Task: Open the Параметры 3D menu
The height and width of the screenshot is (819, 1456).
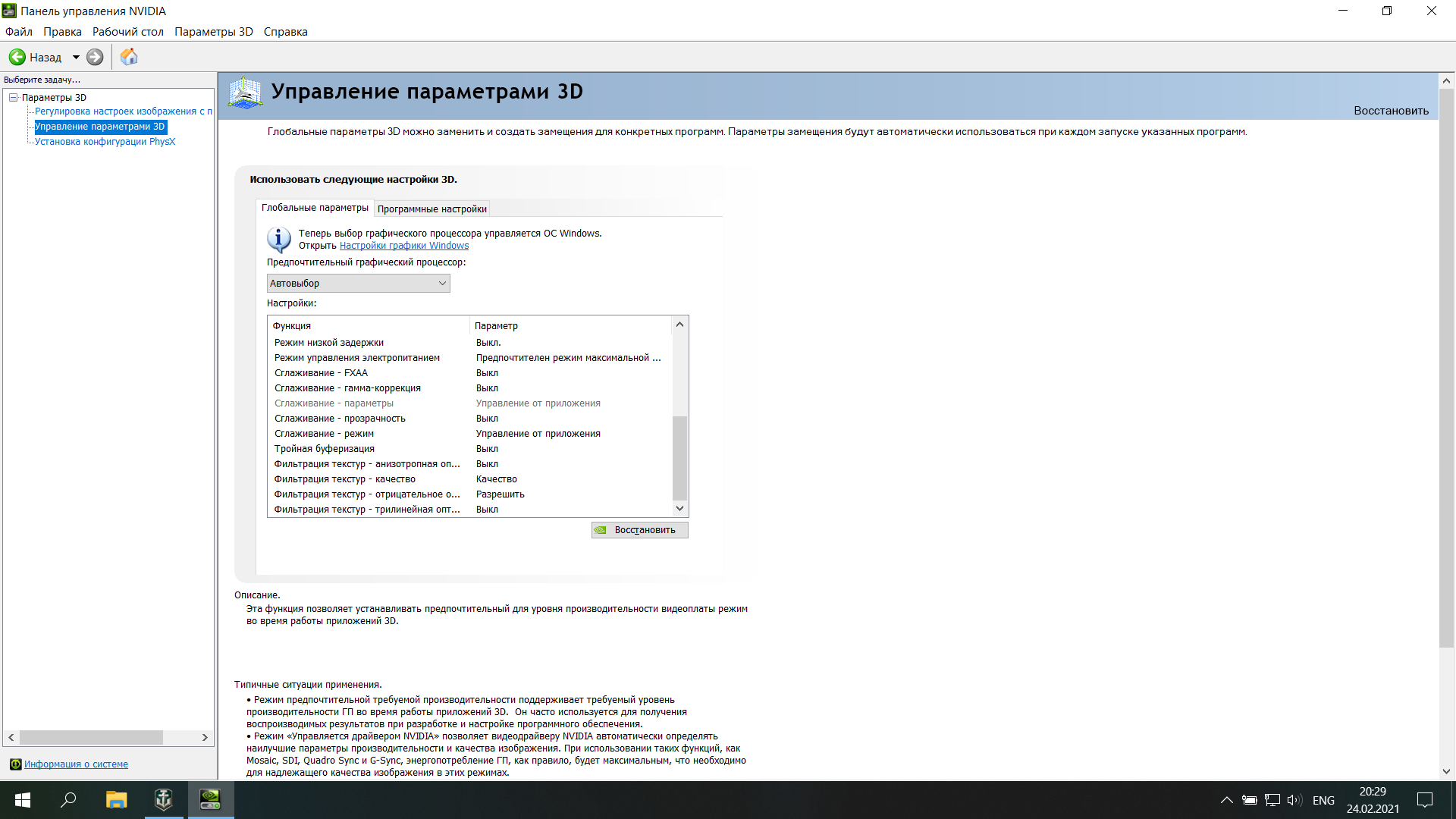Action: pos(214,32)
